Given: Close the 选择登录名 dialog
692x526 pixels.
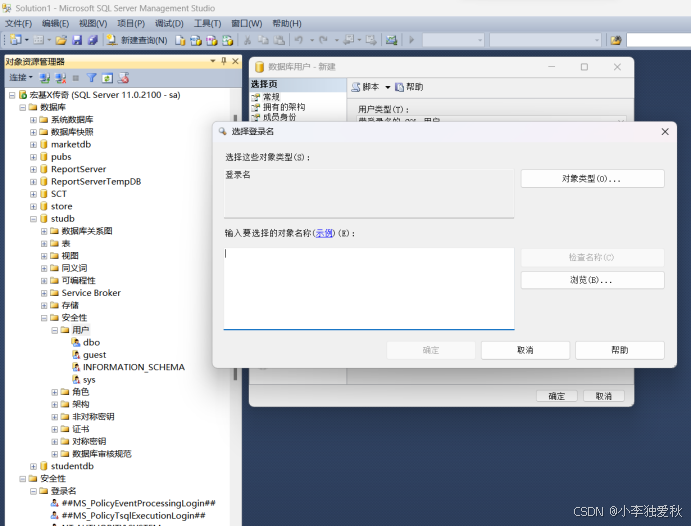Looking at the screenshot, I should click(x=665, y=132).
